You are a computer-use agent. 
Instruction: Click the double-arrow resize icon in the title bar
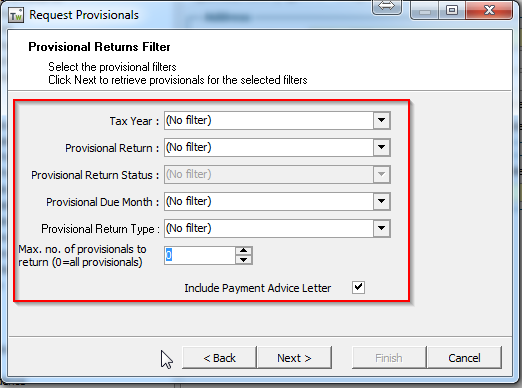pos(386,6)
